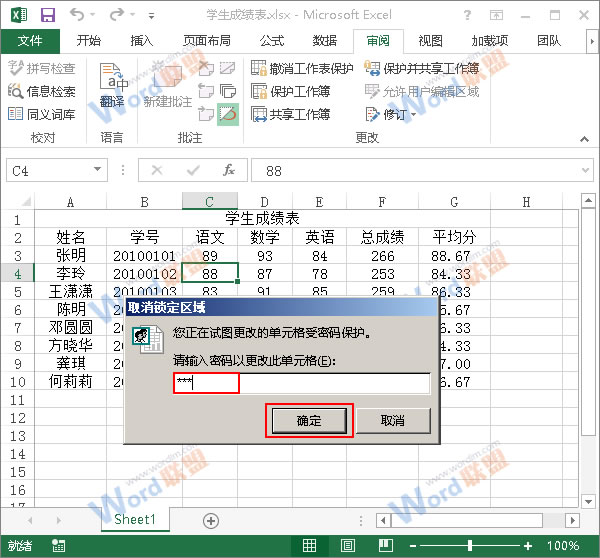The image size is (600, 558).
Task: Expand the Name Box dropdown
Action: (x=97, y=171)
